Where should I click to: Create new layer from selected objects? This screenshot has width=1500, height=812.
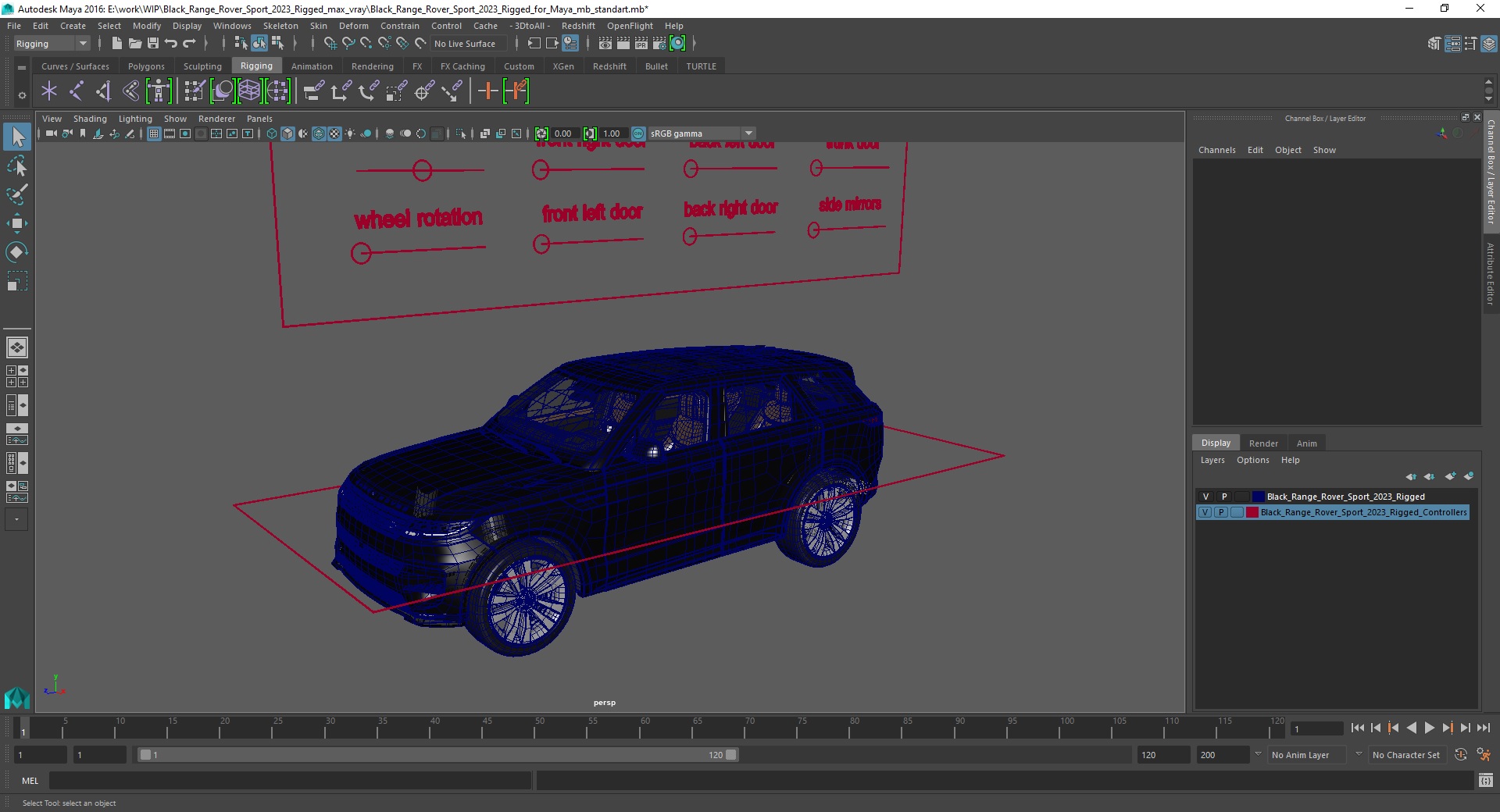click(1469, 476)
